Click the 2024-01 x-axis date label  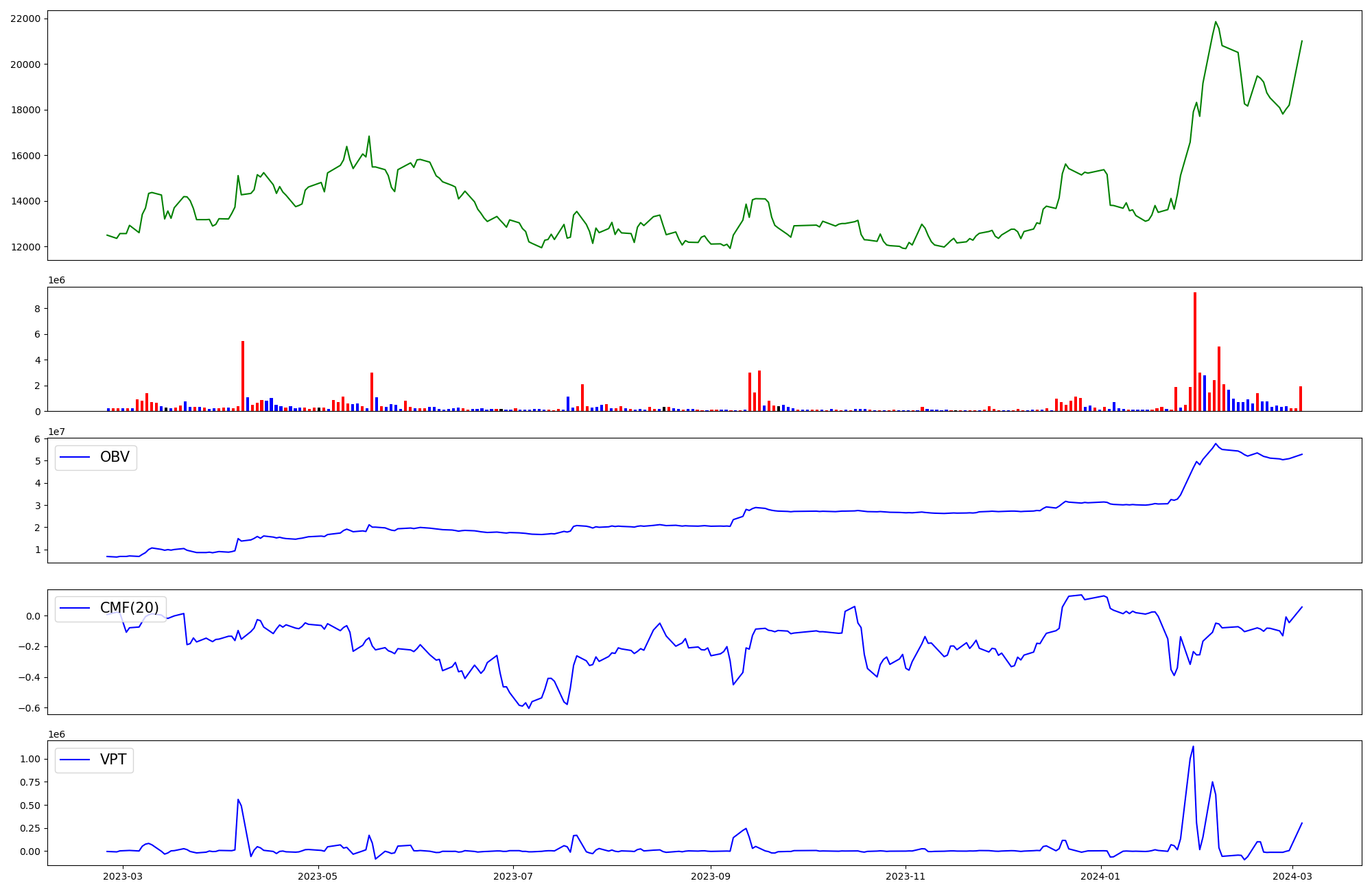click(1100, 876)
